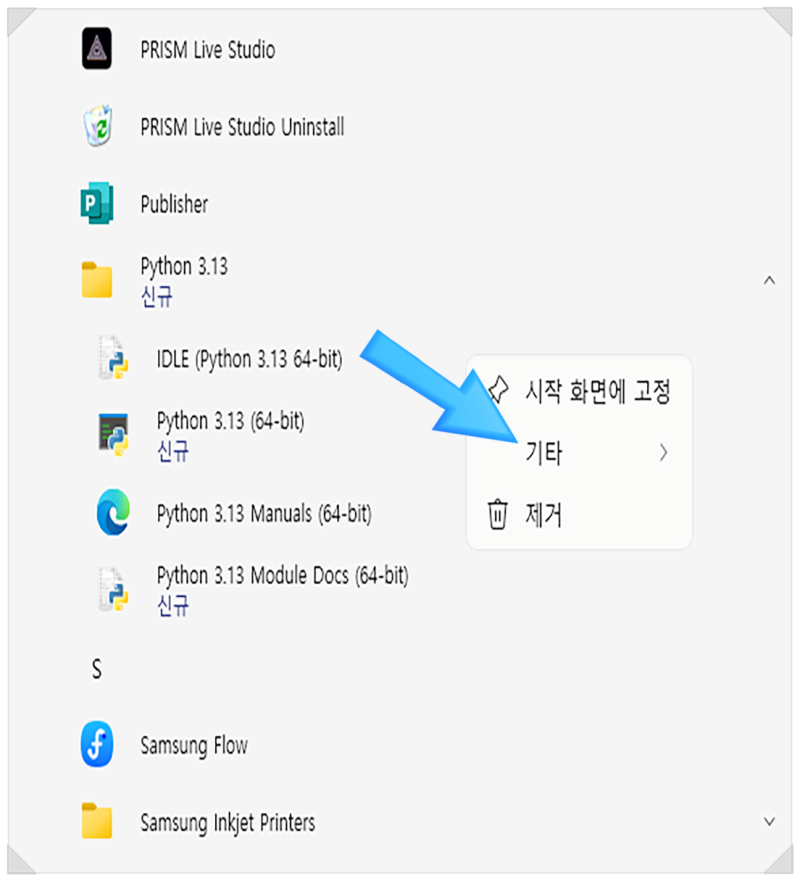Launch Publisher via its green P icon

click(x=97, y=203)
